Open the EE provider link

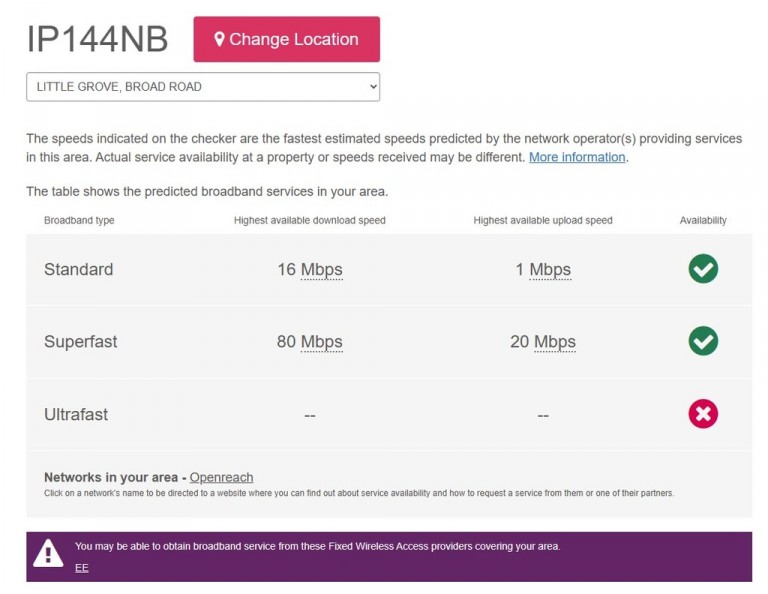pyautogui.click(x=82, y=568)
